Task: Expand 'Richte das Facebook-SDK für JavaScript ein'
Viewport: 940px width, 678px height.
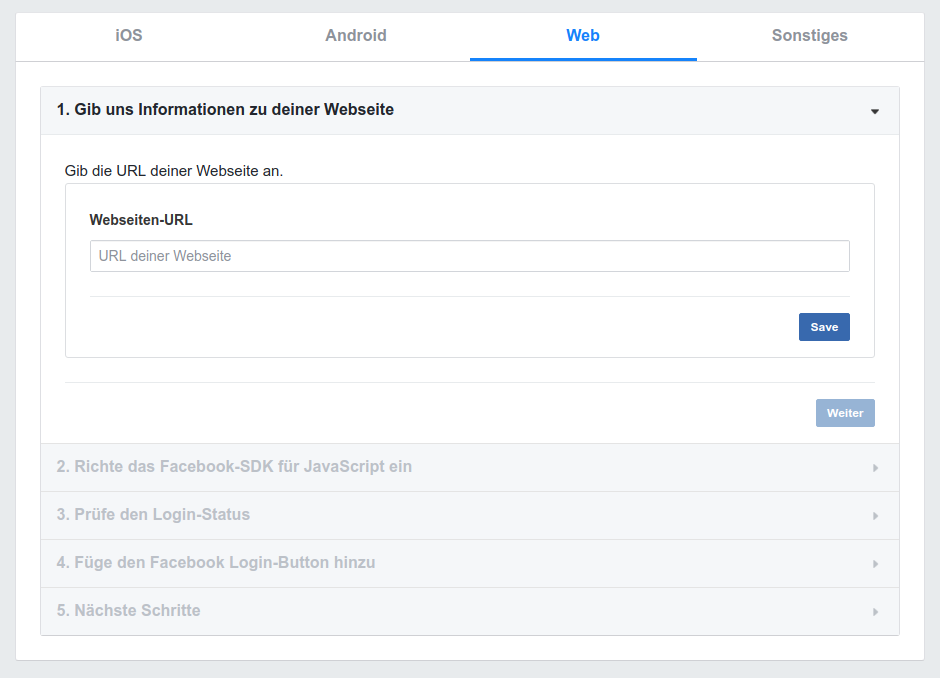Action: pyautogui.click(x=234, y=467)
